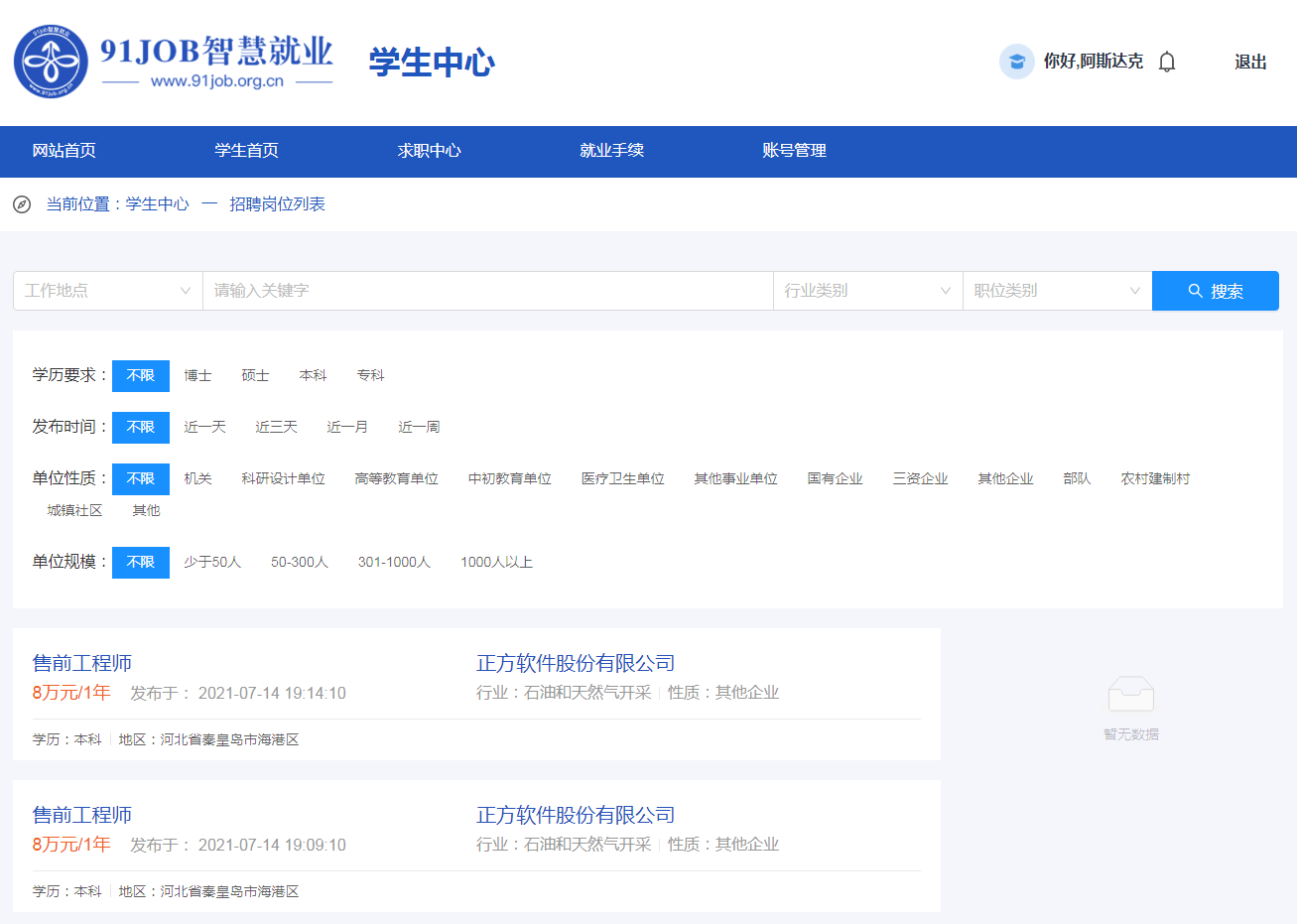Open 售前工程师 job posted 19:09:10

81,815
